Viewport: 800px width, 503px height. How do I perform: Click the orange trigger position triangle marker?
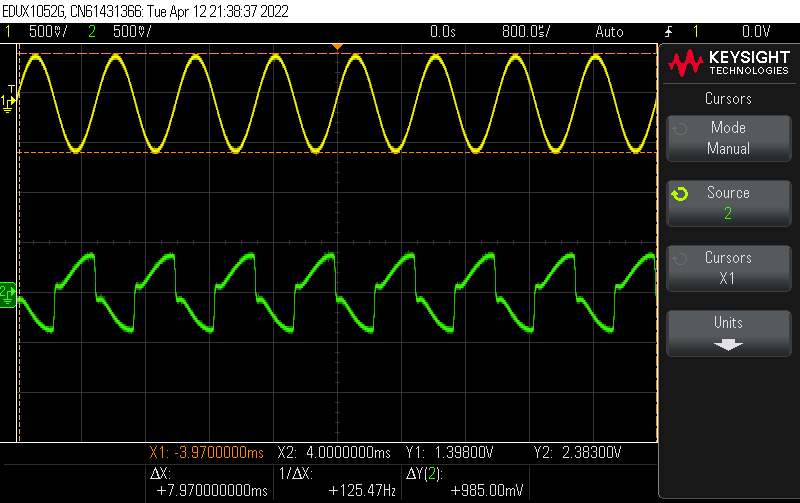[x=337, y=46]
